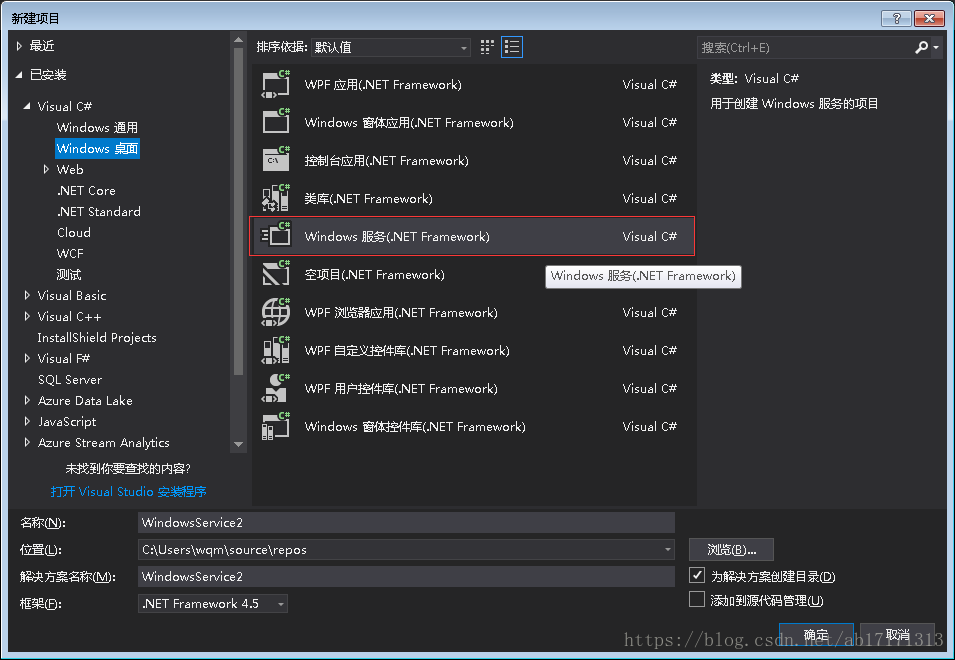The width and height of the screenshot is (955, 660).
Task: Choose the Windows 窗体控件库 icon
Action: click(x=276, y=426)
